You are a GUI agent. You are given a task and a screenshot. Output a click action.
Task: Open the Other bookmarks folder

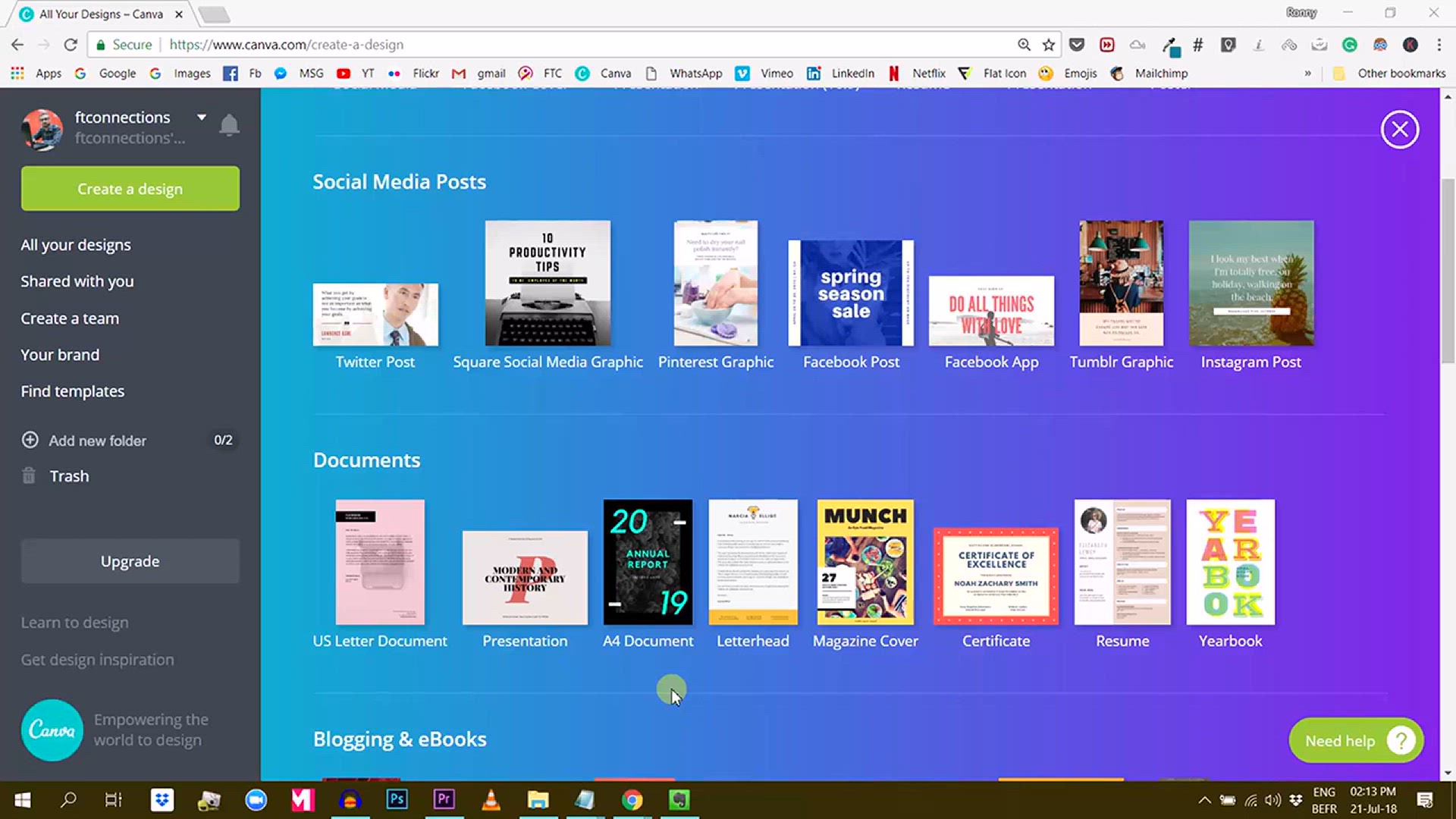[1389, 74]
